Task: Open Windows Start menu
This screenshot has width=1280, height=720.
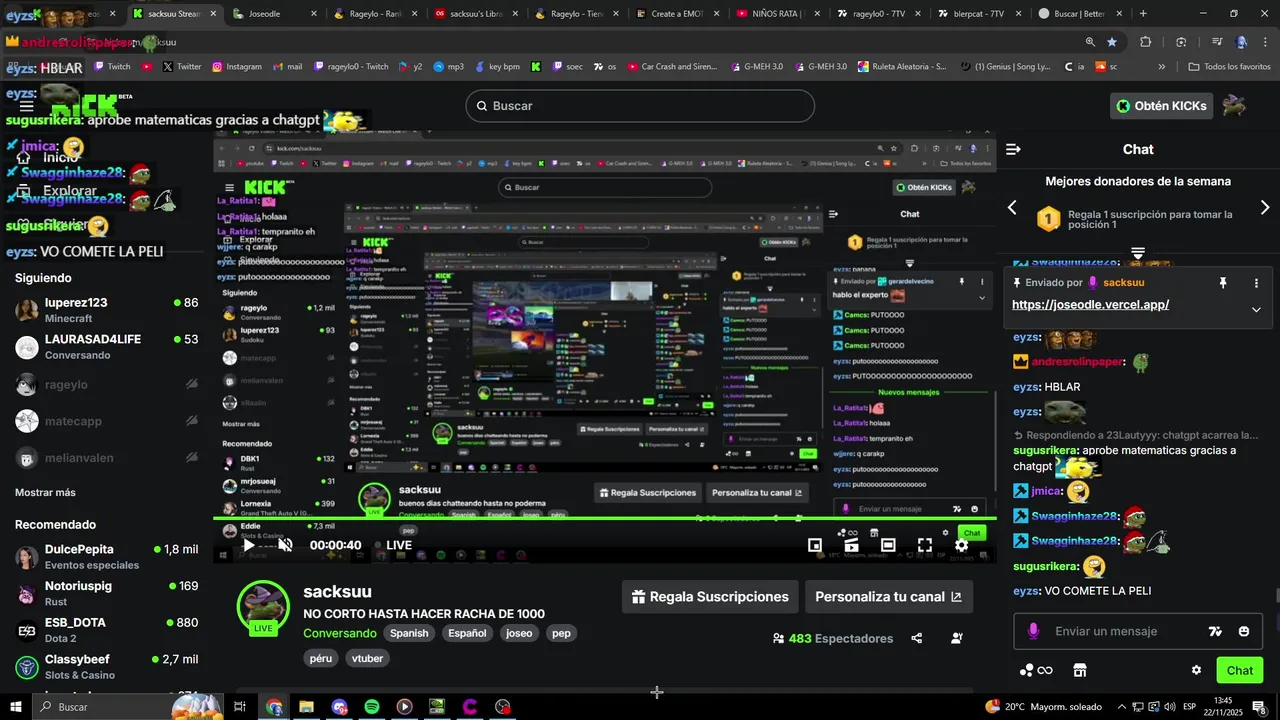Action: point(15,707)
